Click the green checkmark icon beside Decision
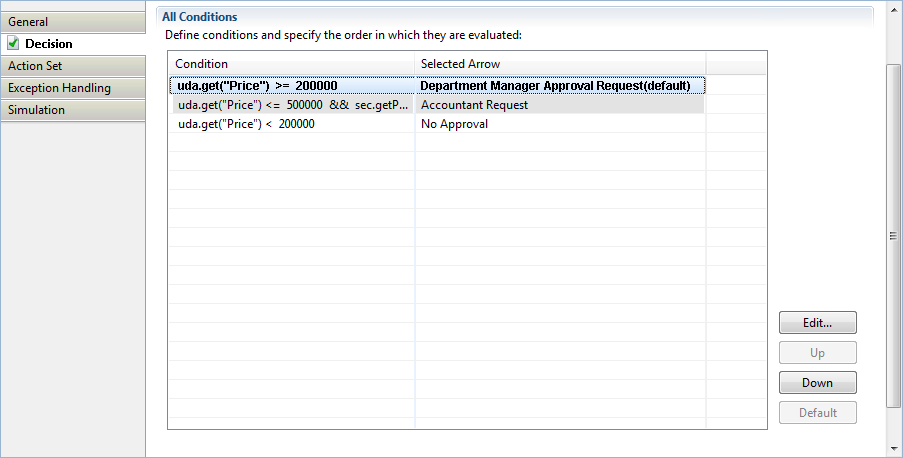This screenshot has width=903, height=458. click(x=13, y=44)
